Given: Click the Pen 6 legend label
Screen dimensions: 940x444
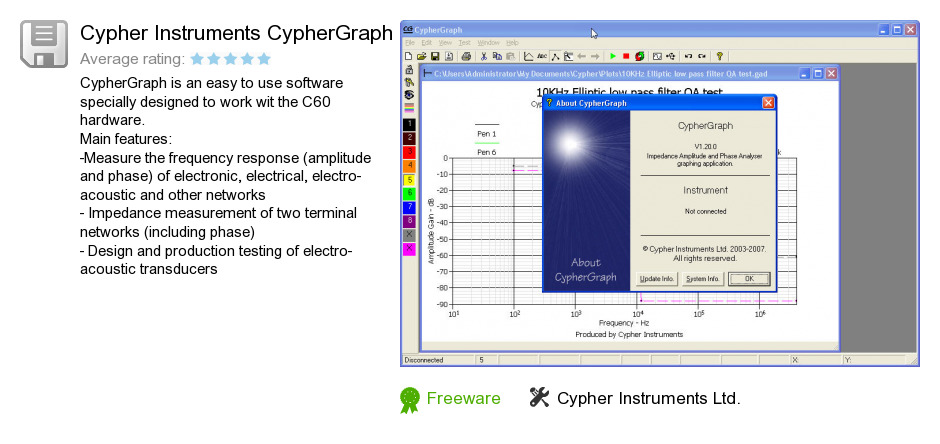Looking at the screenshot, I should coord(486,152).
